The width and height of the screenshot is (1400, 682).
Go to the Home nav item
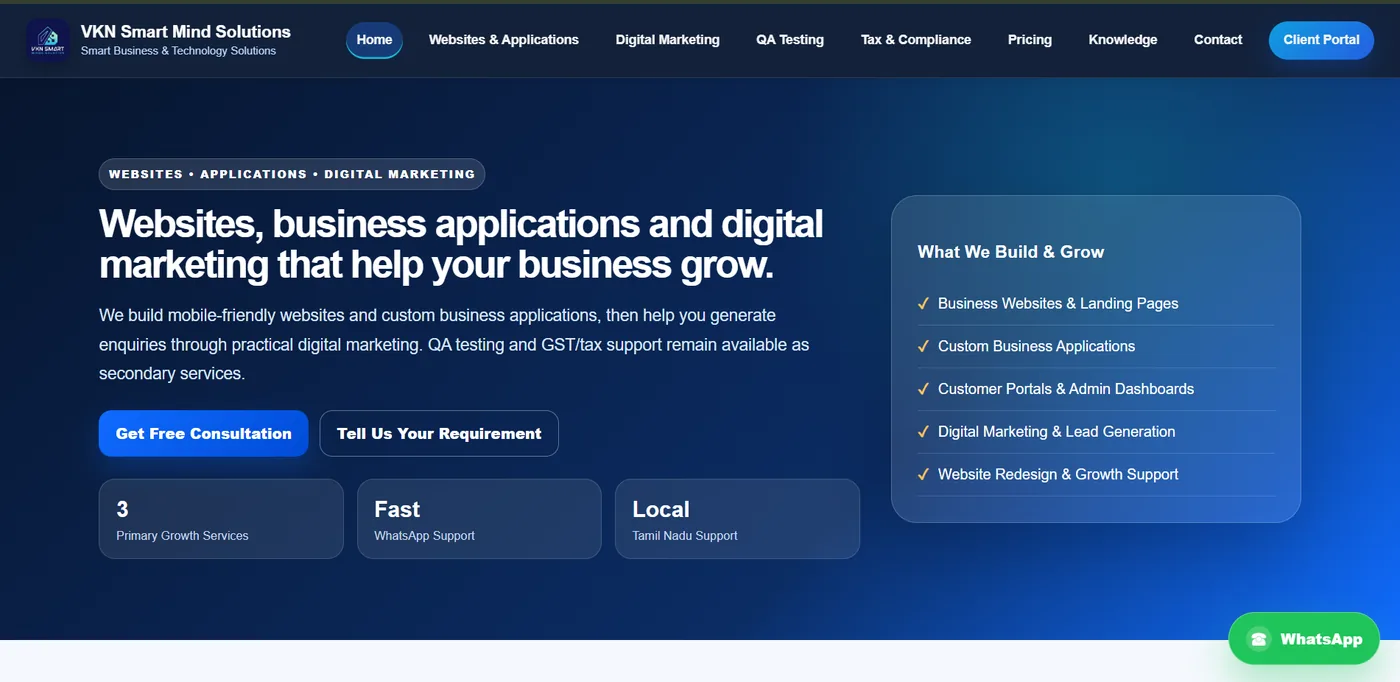click(374, 40)
